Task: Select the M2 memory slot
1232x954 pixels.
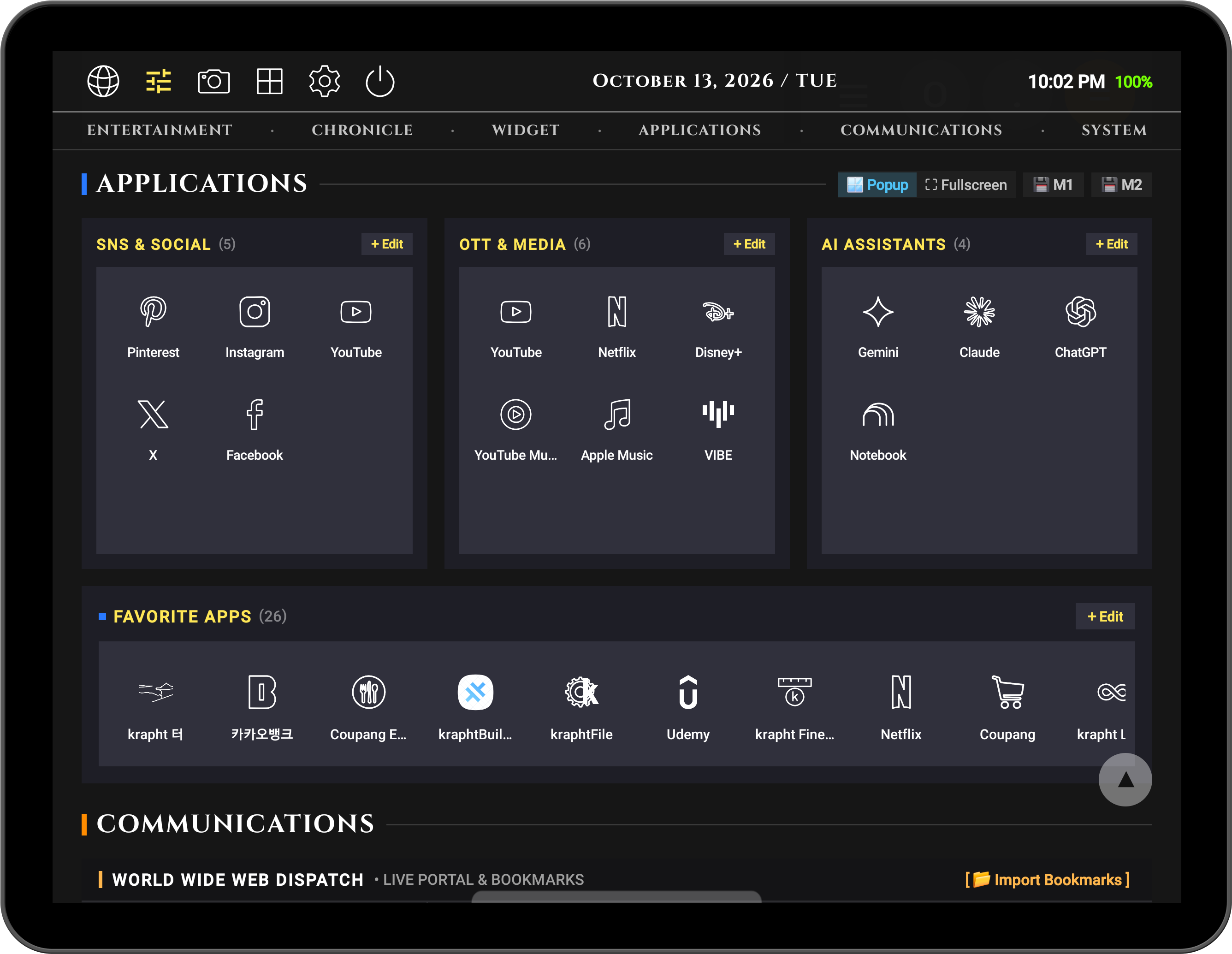Action: pos(1121,184)
